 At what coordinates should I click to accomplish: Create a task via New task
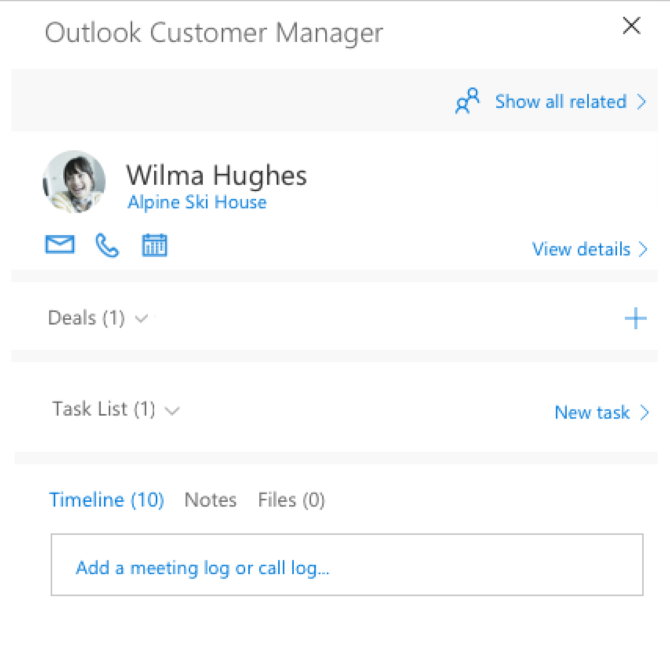pyautogui.click(x=592, y=412)
